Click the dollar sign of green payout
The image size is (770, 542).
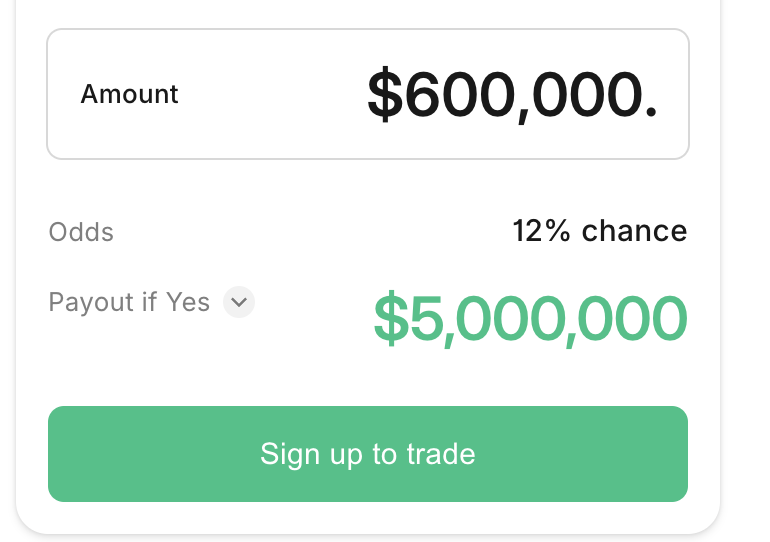pyautogui.click(x=391, y=318)
